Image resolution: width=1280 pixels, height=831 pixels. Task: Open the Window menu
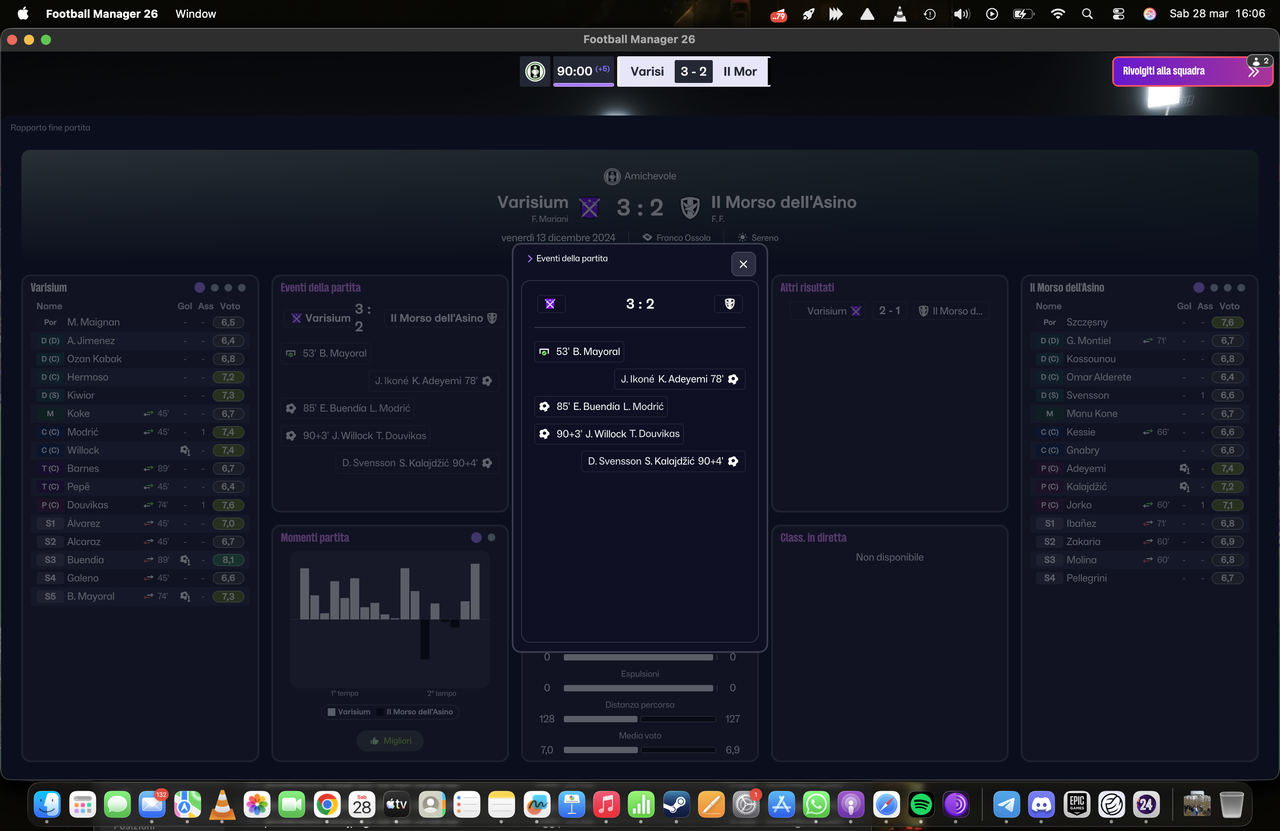click(x=196, y=14)
